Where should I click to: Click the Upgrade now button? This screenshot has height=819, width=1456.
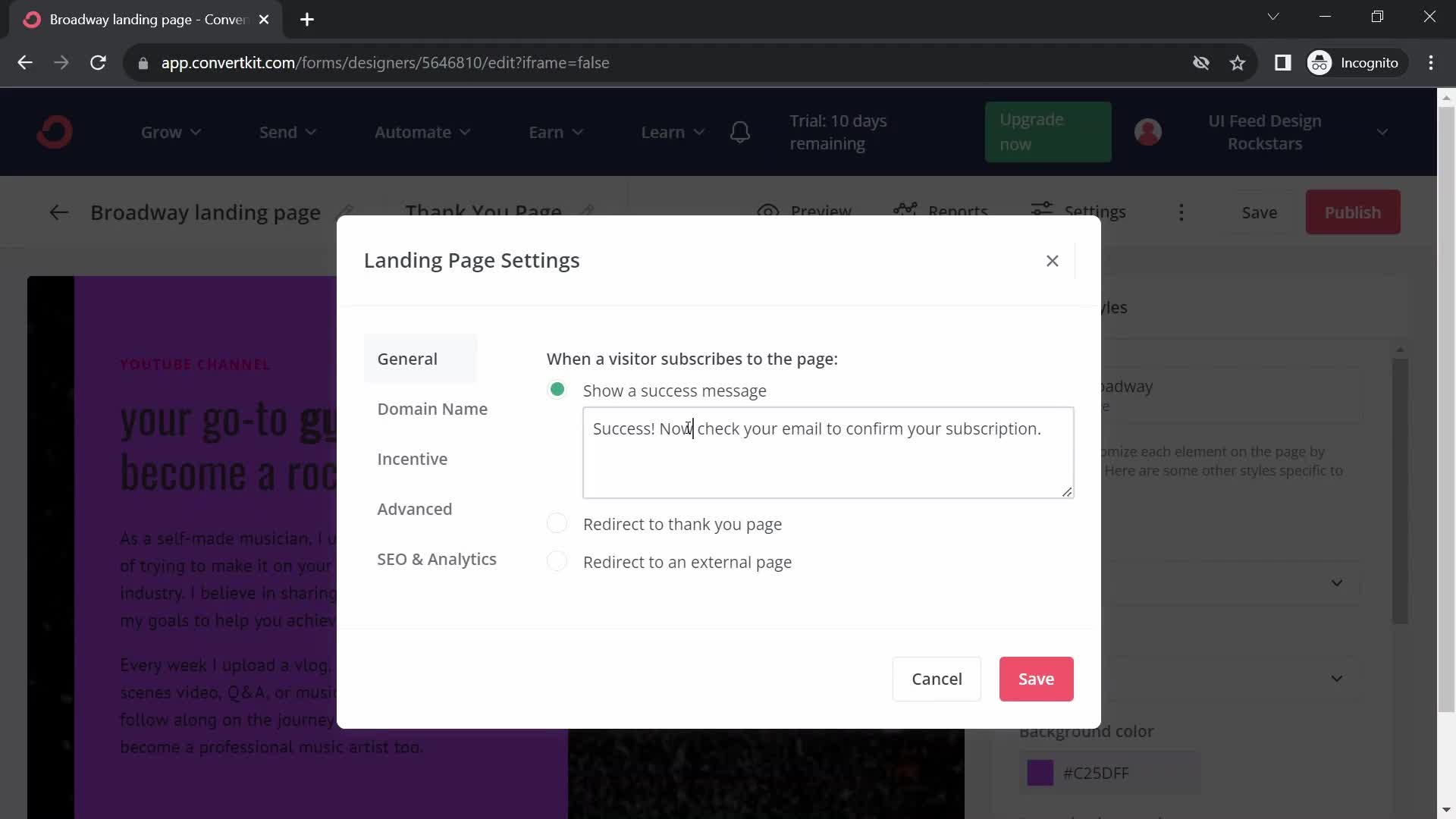coord(1048,132)
